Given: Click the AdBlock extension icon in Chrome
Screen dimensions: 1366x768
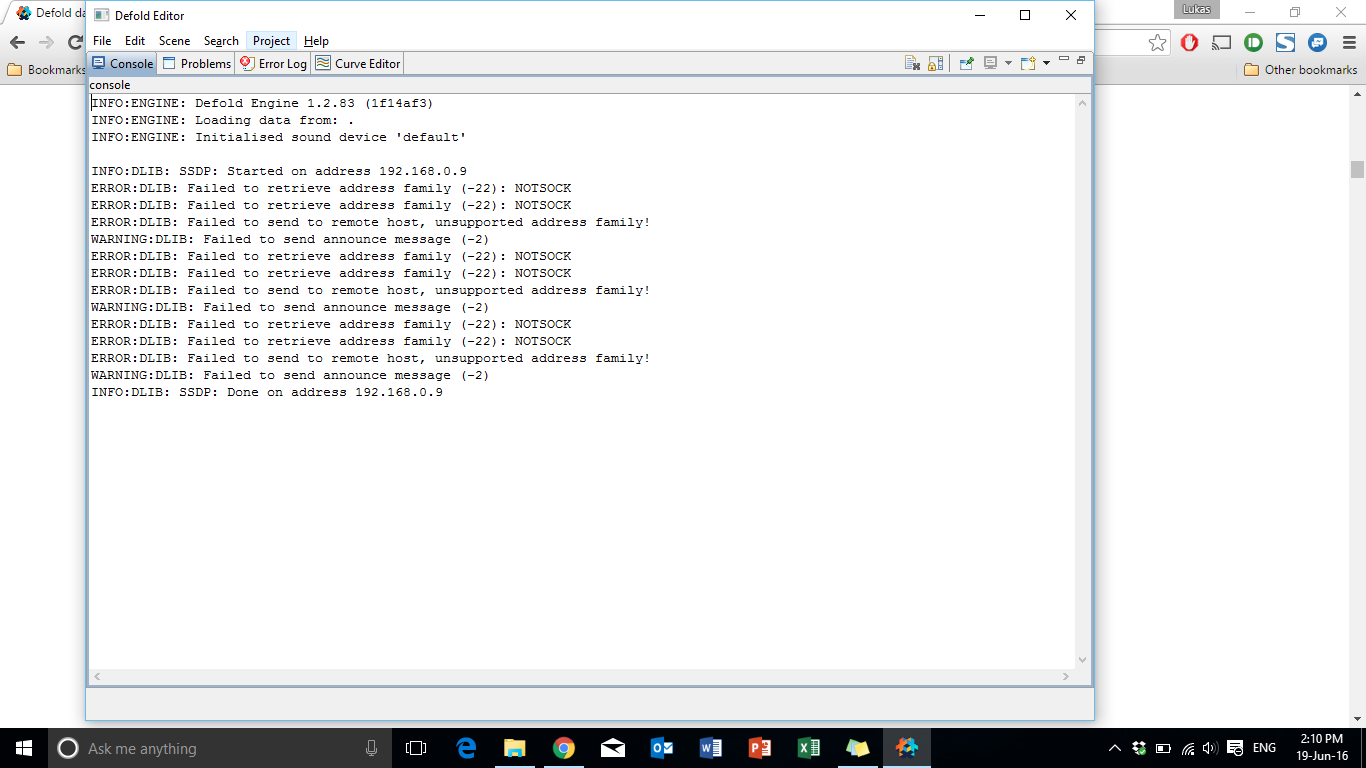Looking at the screenshot, I should tap(1189, 42).
